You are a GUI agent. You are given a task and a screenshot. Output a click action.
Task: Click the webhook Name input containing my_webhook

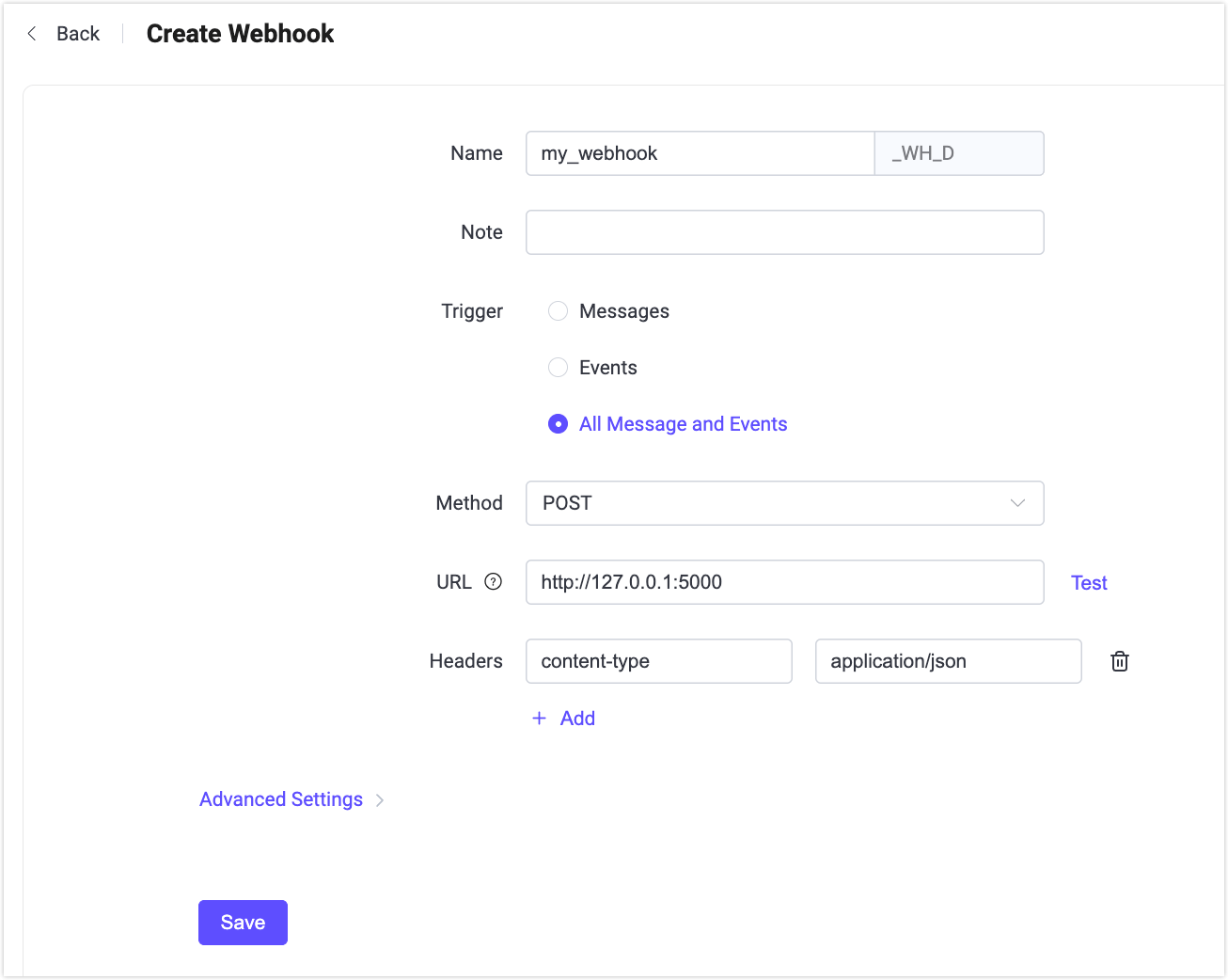[x=700, y=153]
